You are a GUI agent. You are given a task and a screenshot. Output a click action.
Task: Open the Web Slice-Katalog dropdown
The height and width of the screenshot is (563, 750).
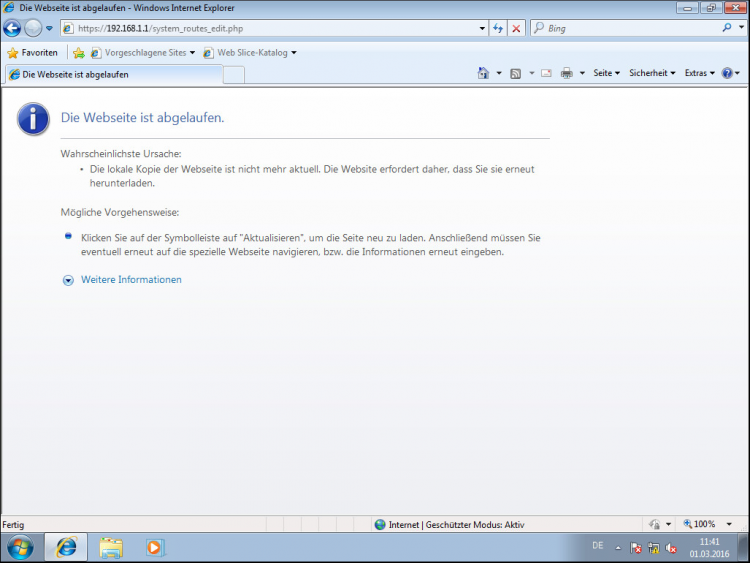(250, 53)
